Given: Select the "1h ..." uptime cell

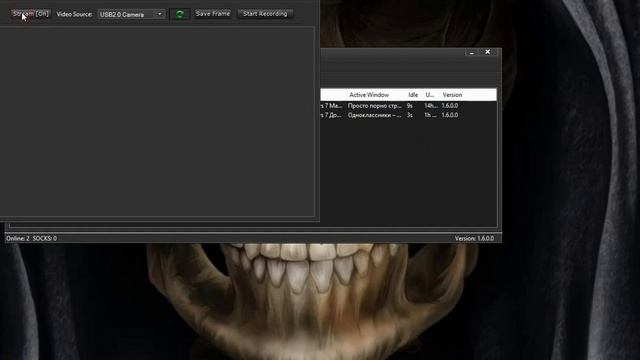Looking at the screenshot, I should [430, 115].
